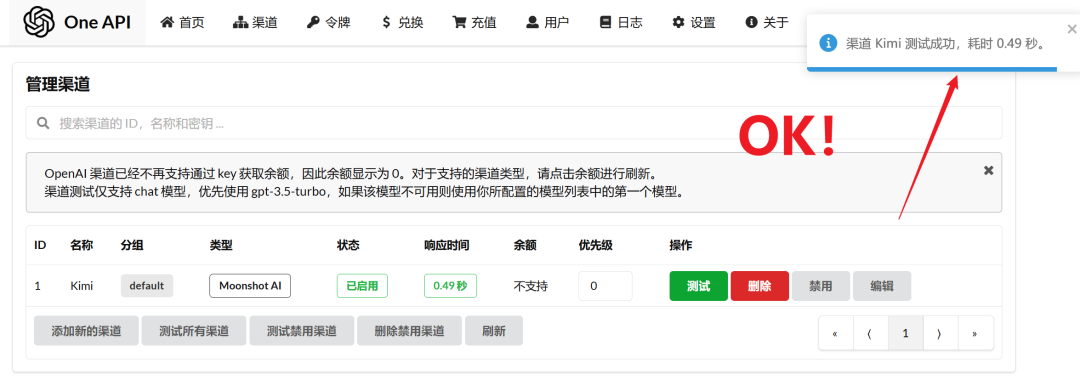Open the 日志 logs page
This screenshot has width=1080, height=385.
pyautogui.click(x=621, y=22)
